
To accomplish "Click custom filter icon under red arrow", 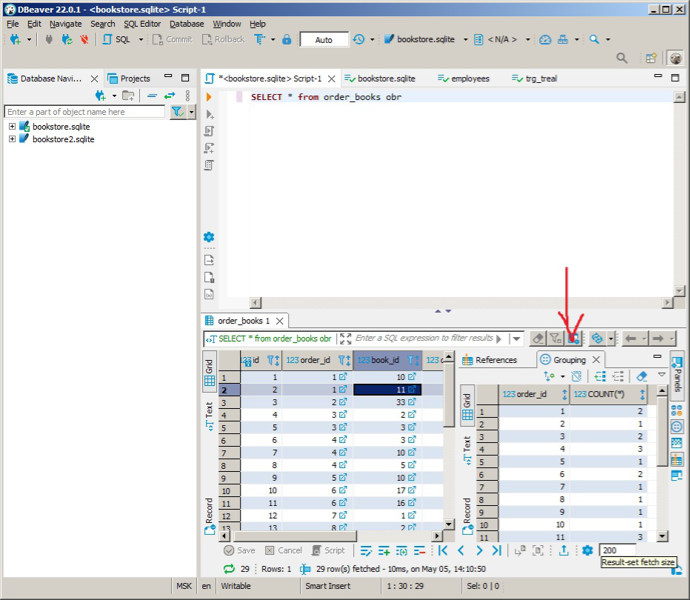I will [573, 338].
